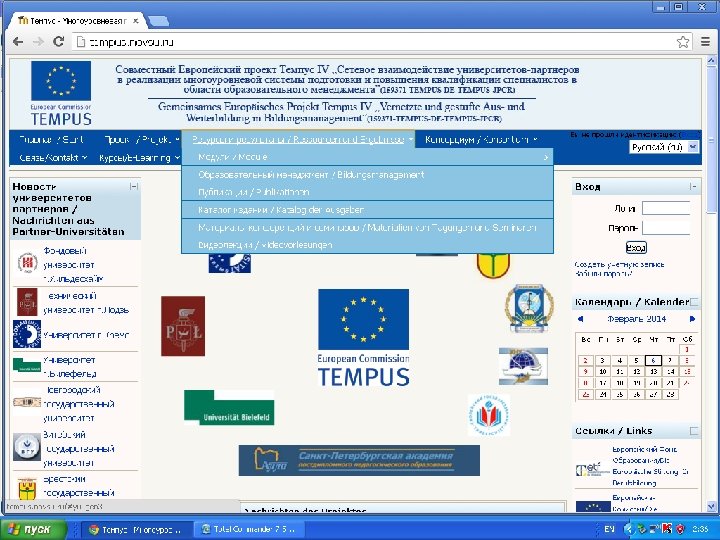
Task: Select day 13 in the calendar
Action: 653,371
